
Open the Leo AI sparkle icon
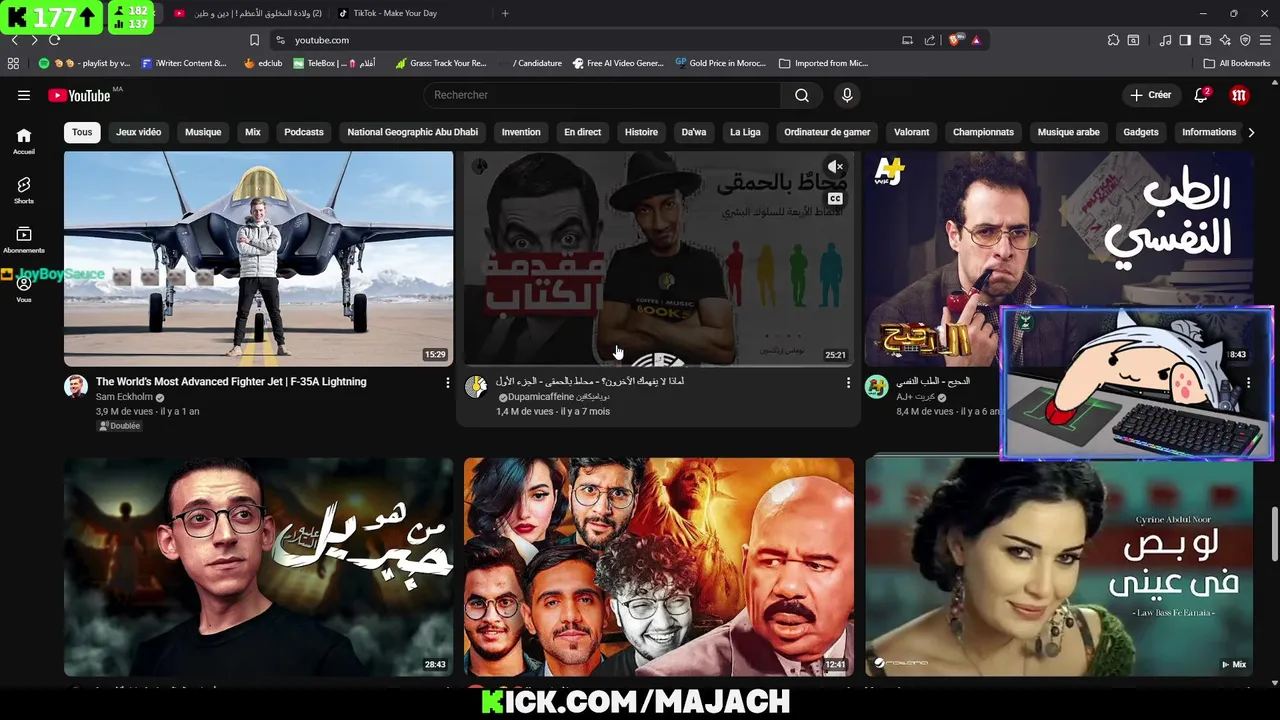click(1225, 40)
